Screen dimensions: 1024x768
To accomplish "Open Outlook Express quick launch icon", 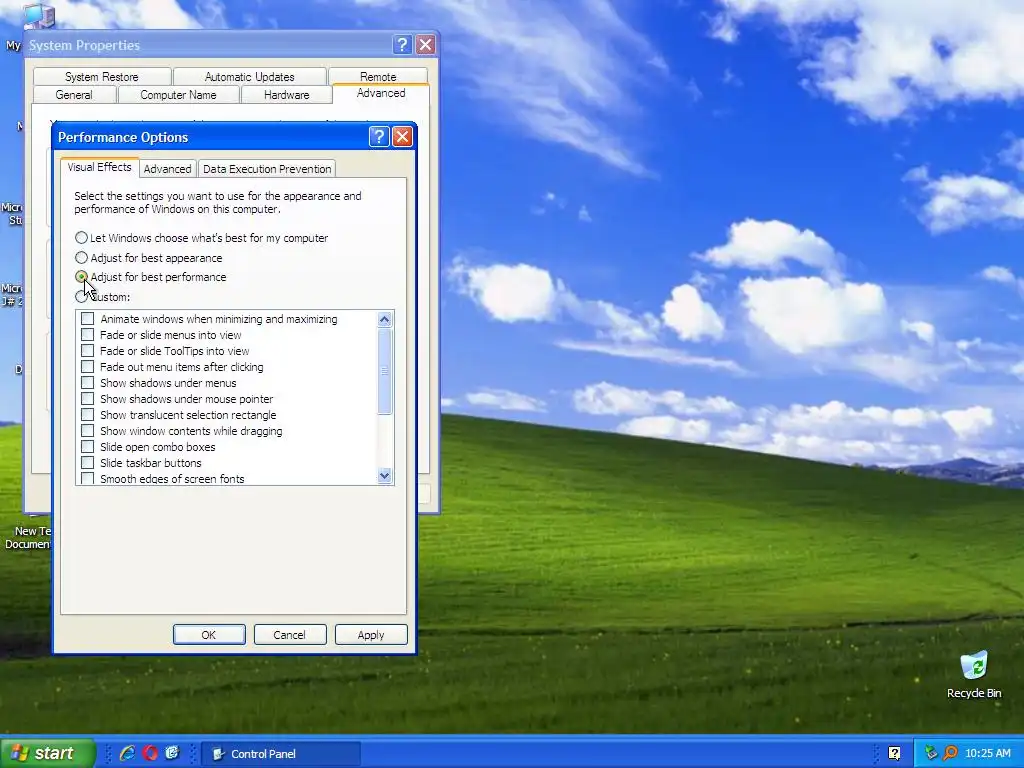I will pyautogui.click(x=172, y=753).
